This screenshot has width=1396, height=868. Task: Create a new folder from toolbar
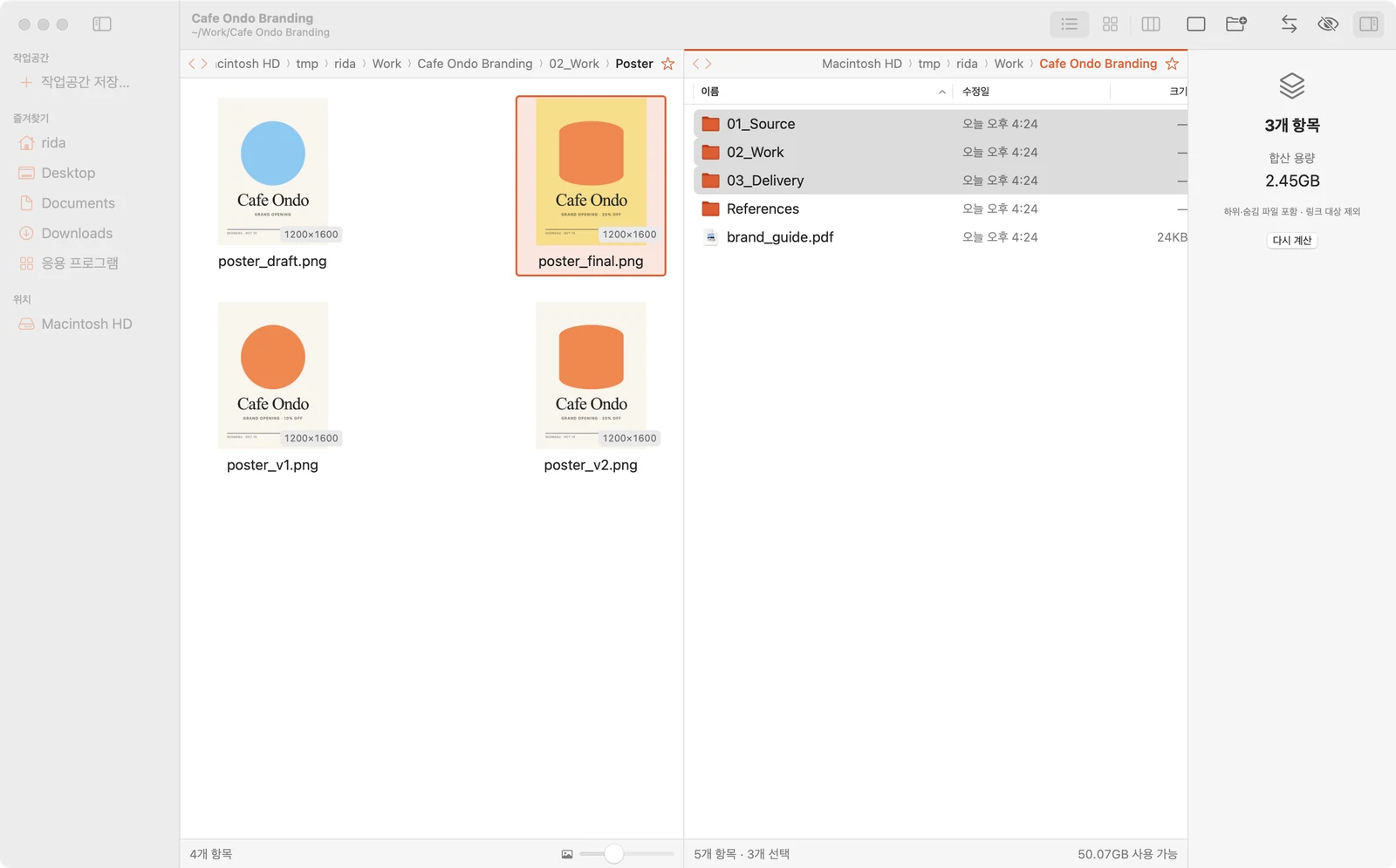pos(1236,24)
